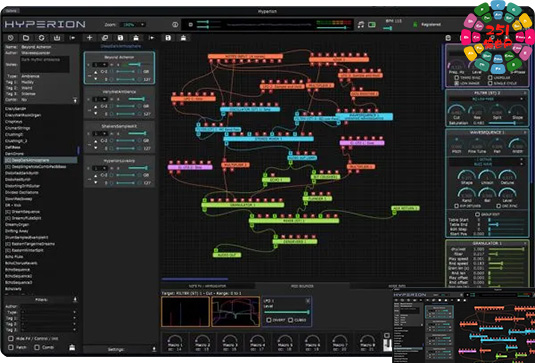Click the info icon beside the zoom control
The height and width of the screenshot is (363, 535).
click(175, 25)
